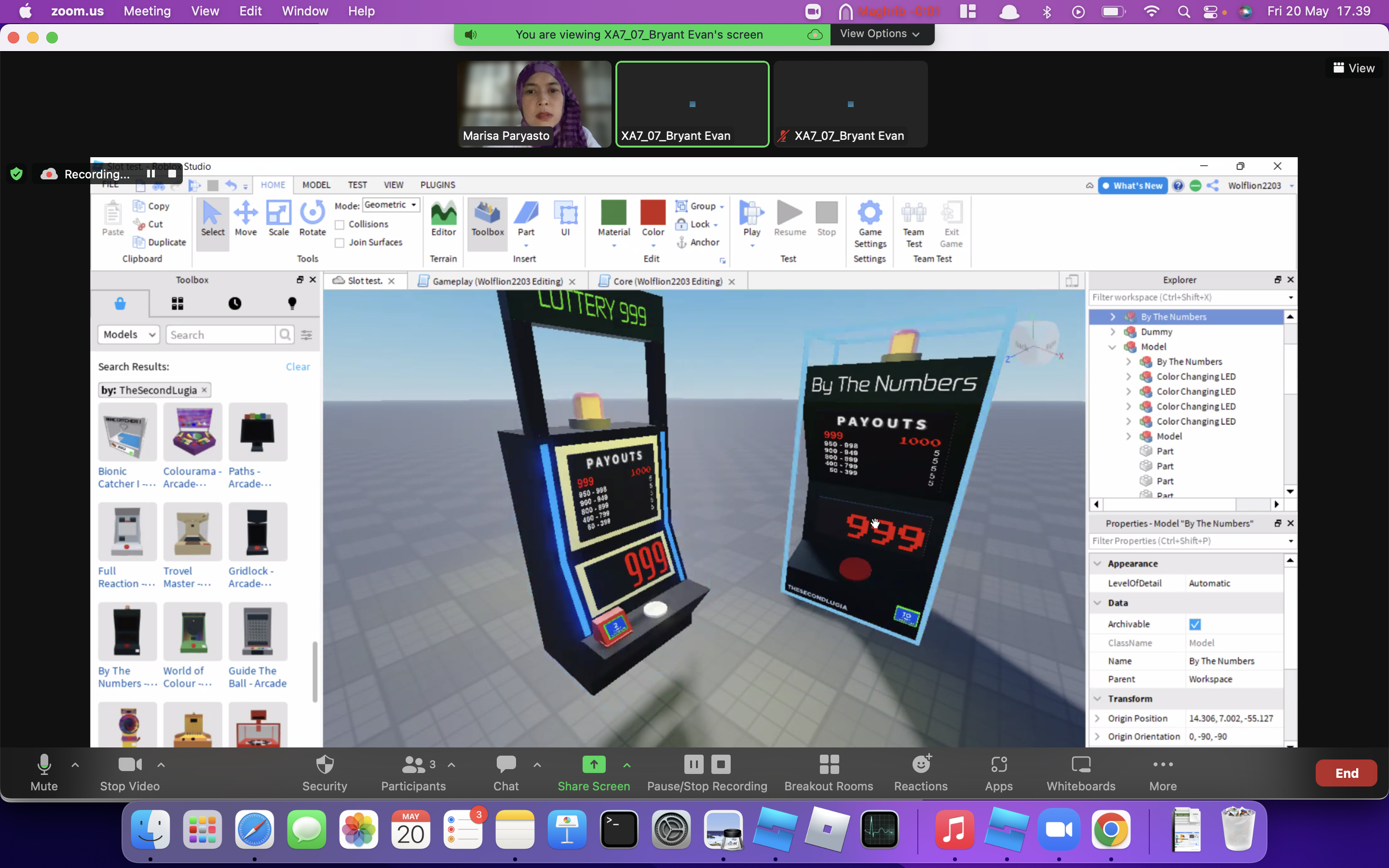Click the Slot test tab

tap(363, 281)
